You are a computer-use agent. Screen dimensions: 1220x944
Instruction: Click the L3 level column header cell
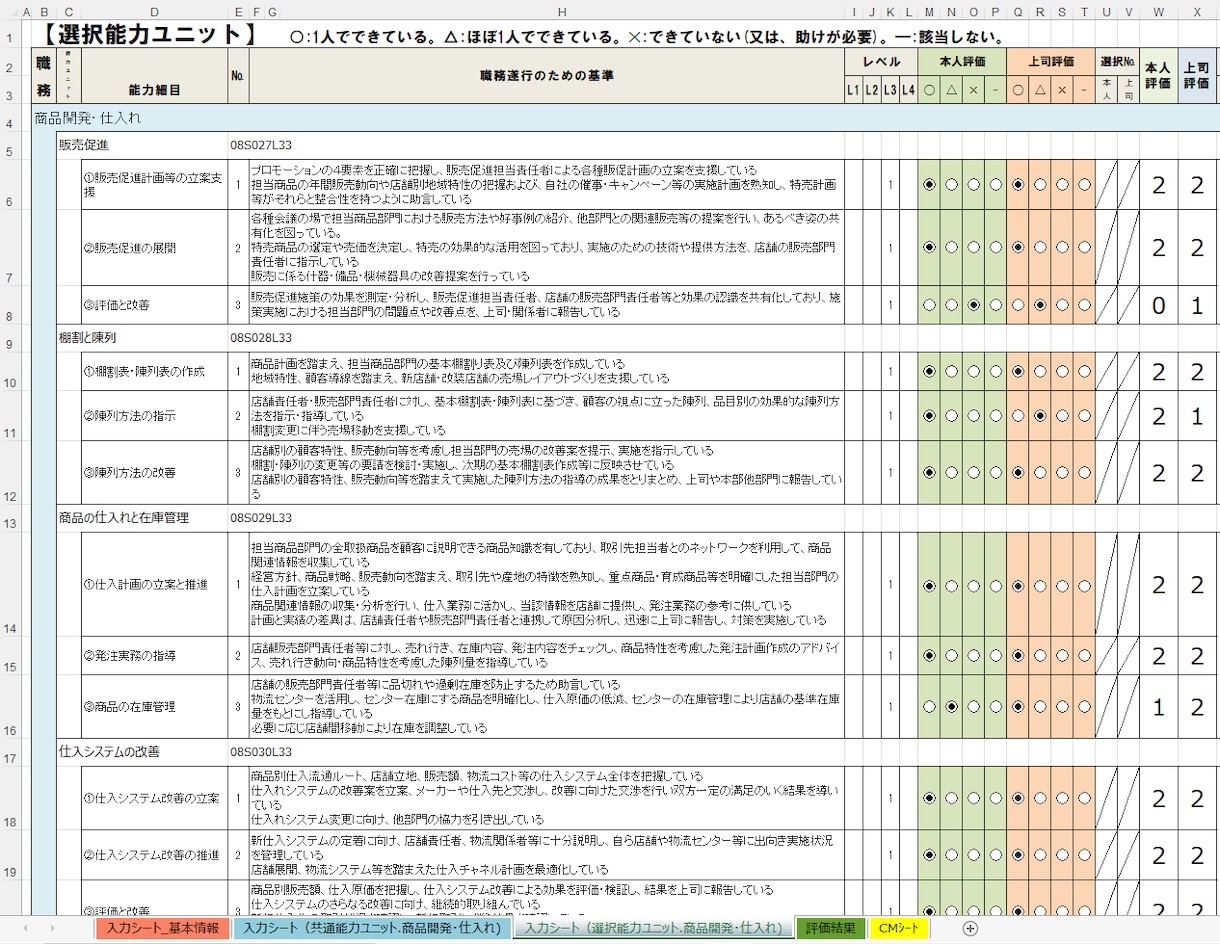coord(889,89)
